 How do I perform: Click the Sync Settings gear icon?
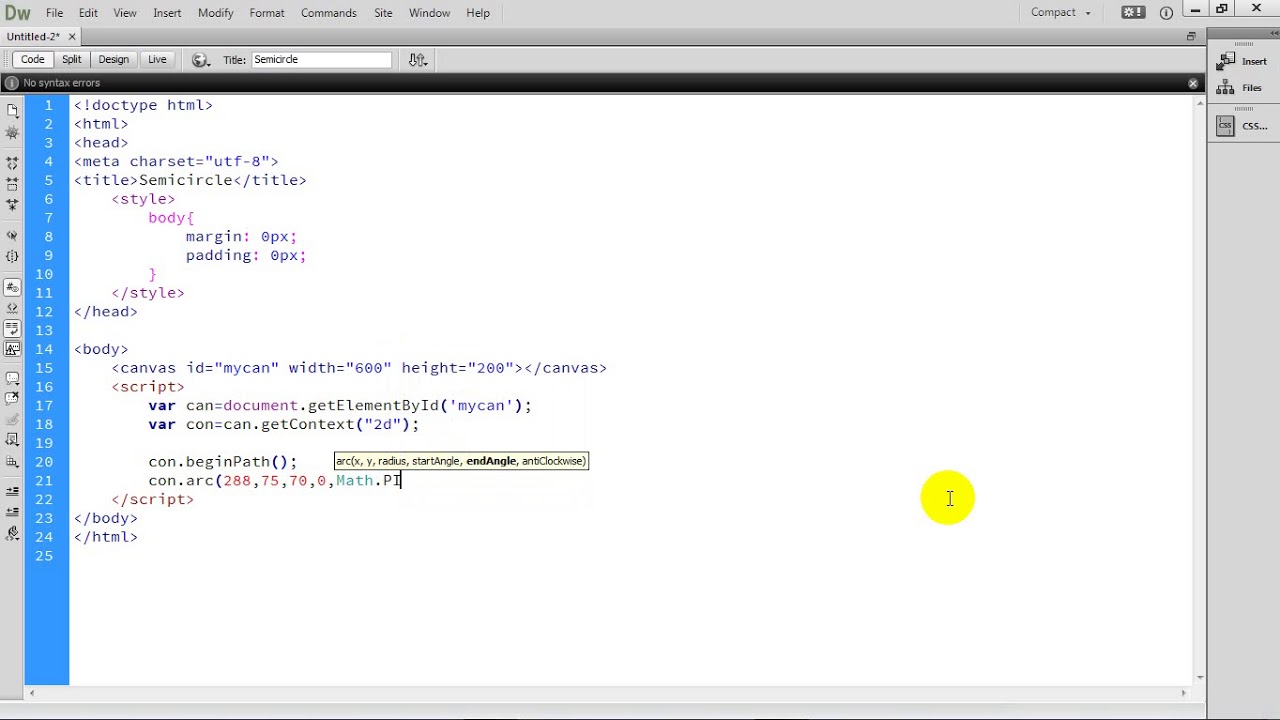[x=1133, y=12]
